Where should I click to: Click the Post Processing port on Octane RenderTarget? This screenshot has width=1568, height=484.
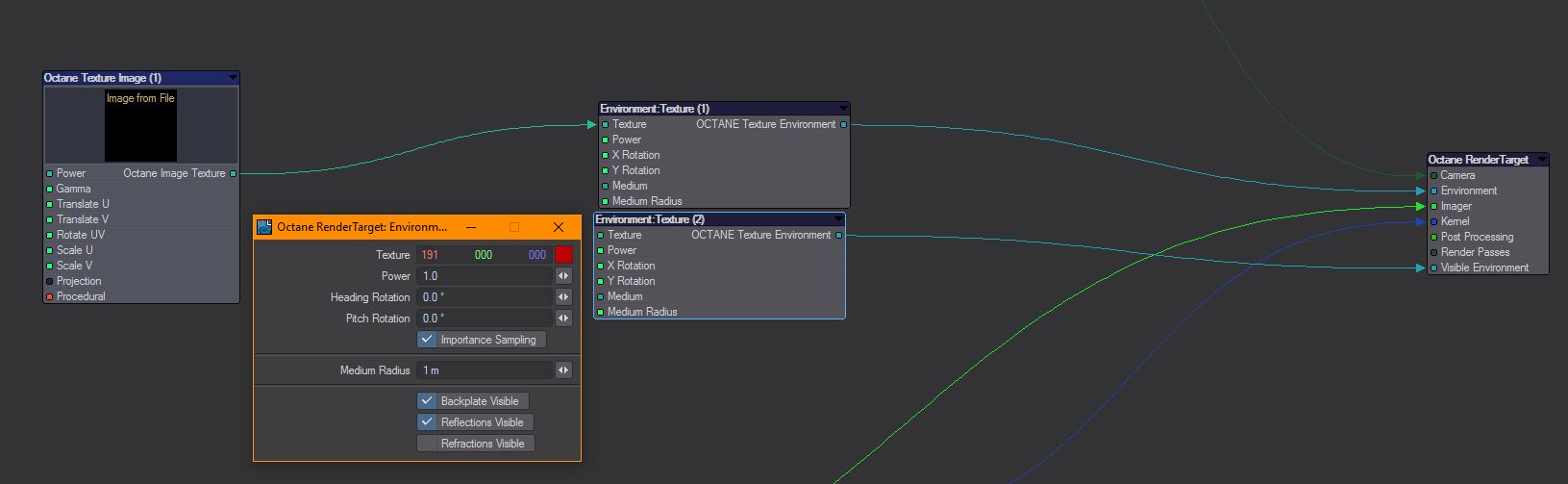[x=1433, y=238]
